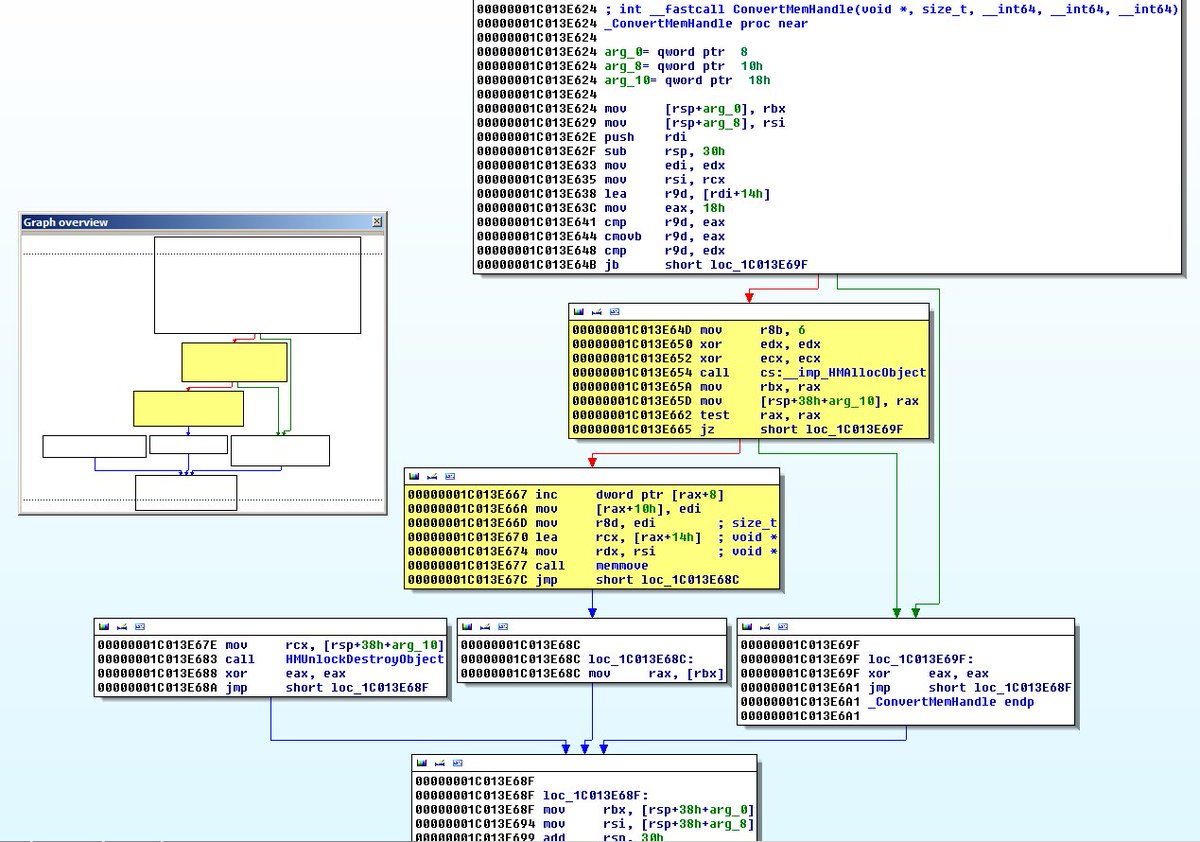The width and height of the screenshot is (1200, 842).
Task: Click the third title icon on the loc_1C013E68F block
Action: point(457,762)
